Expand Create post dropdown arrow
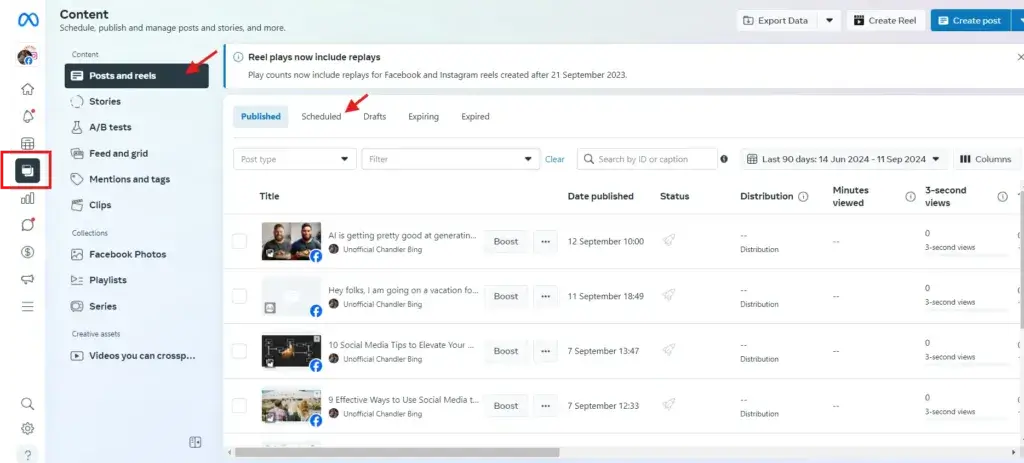Screen dimensions: 1024x463 (x=1017, y=20)
